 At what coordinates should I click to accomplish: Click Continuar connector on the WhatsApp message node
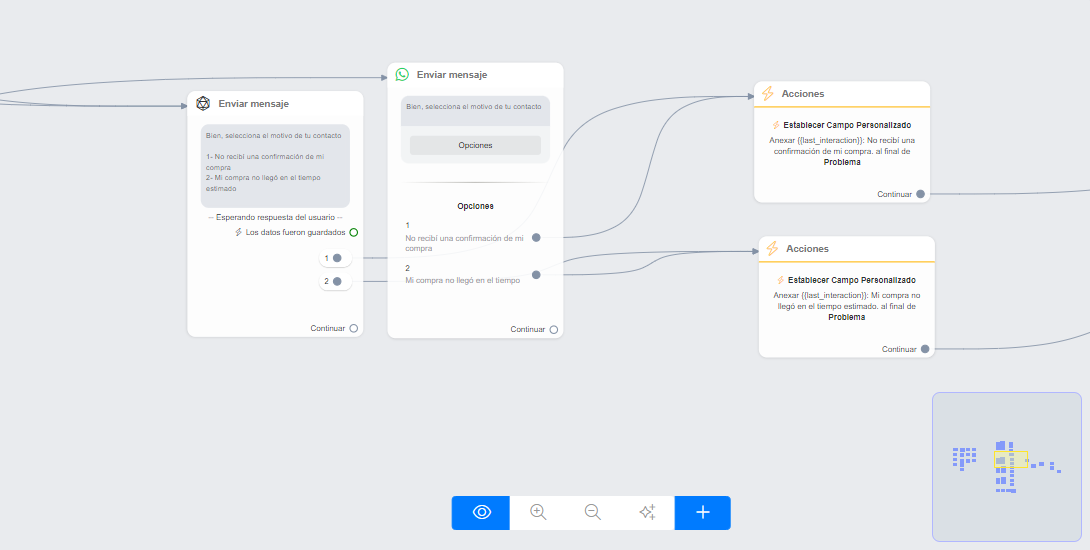(x=554, y=329)
